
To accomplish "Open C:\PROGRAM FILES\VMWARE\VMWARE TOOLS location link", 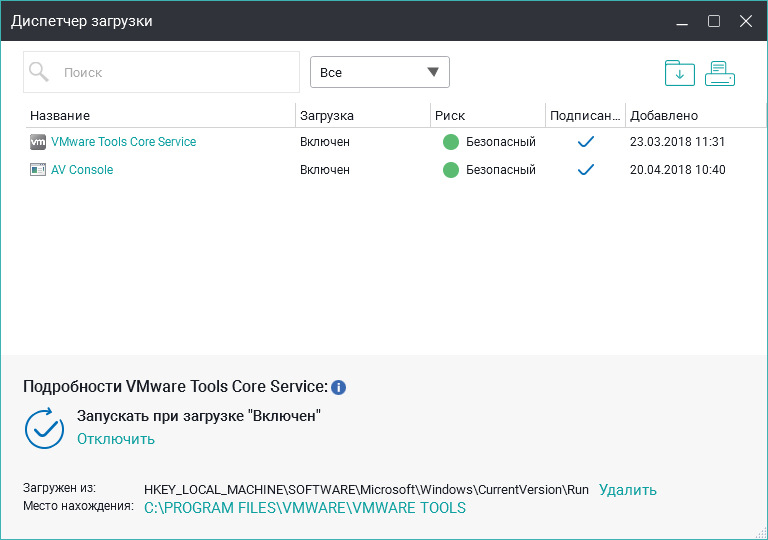I will point(305,508).
